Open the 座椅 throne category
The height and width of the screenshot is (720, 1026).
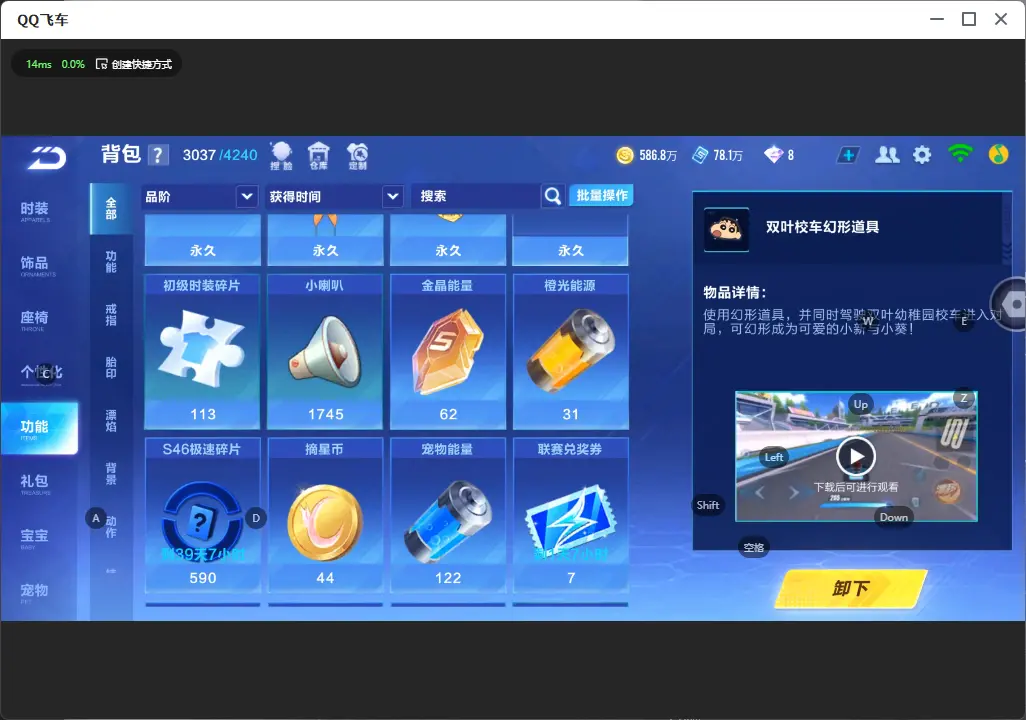click(35, 319)
